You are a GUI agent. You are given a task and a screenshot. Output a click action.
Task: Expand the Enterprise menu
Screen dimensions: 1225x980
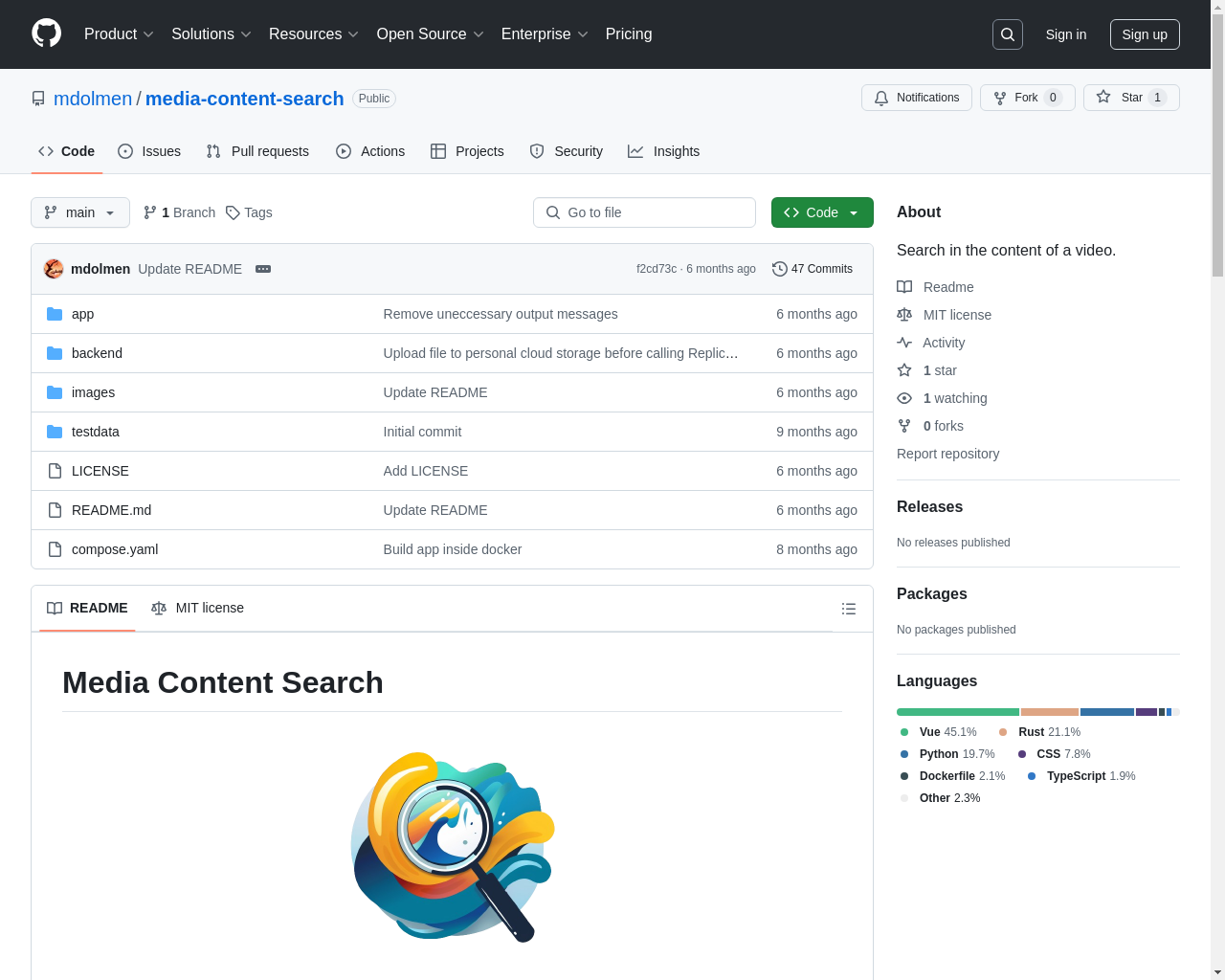click(x=545, y=34)
